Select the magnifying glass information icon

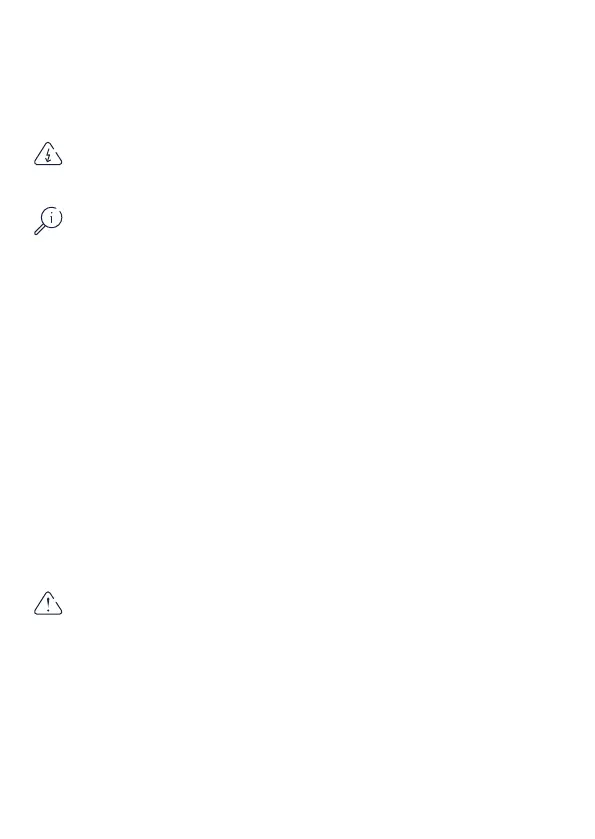48,220
